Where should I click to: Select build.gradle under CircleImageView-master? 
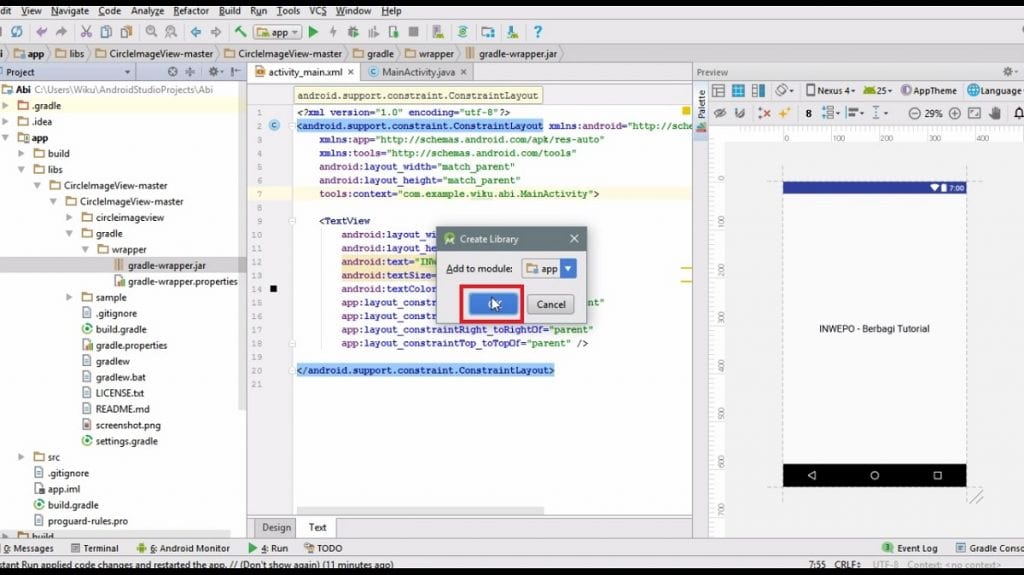[120, 329]
